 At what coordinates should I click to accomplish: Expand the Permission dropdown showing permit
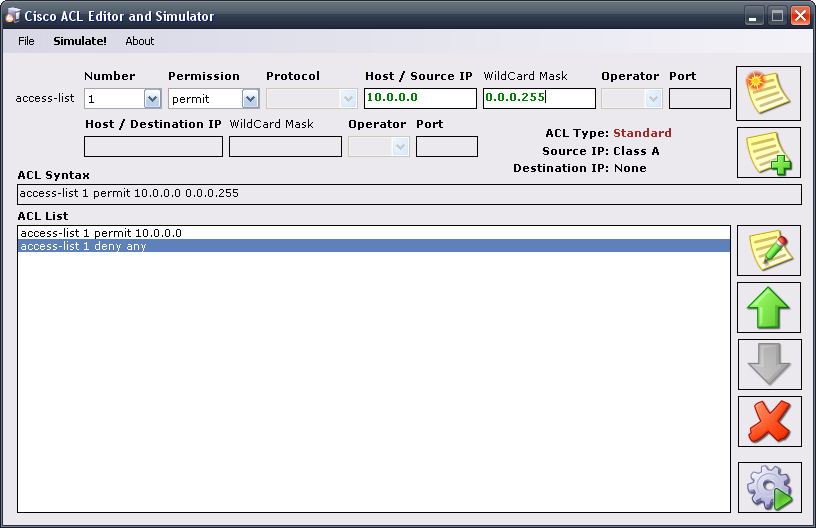pos(250,98)
